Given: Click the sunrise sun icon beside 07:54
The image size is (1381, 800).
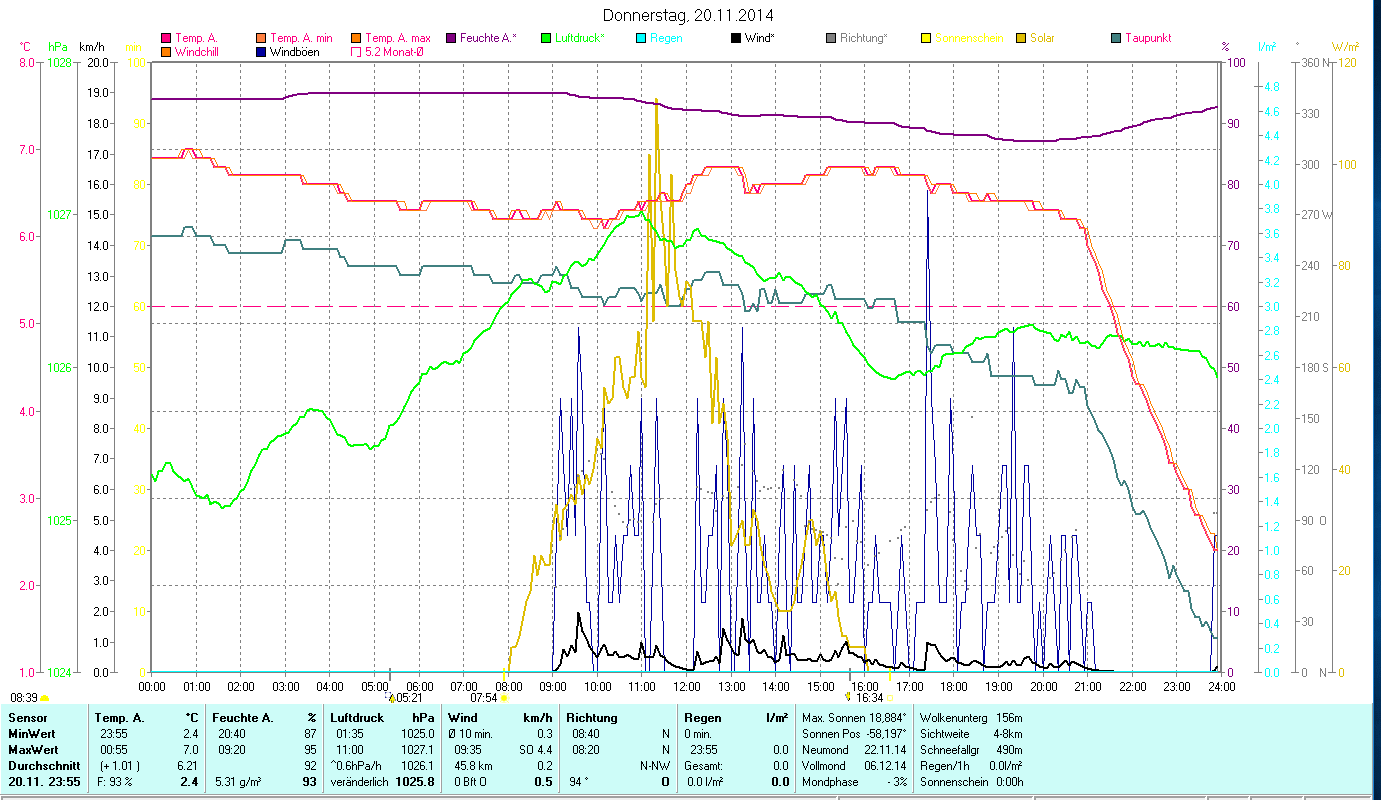Looking at the screenshot, I should (x=504, y=699).
